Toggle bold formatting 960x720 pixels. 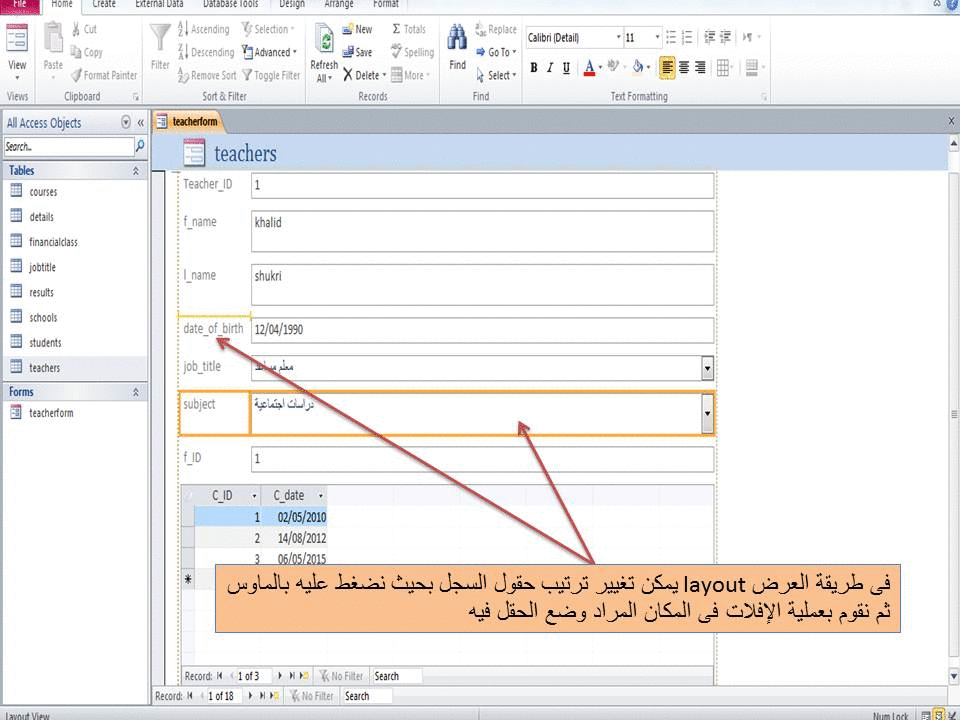tap(533, 68)
